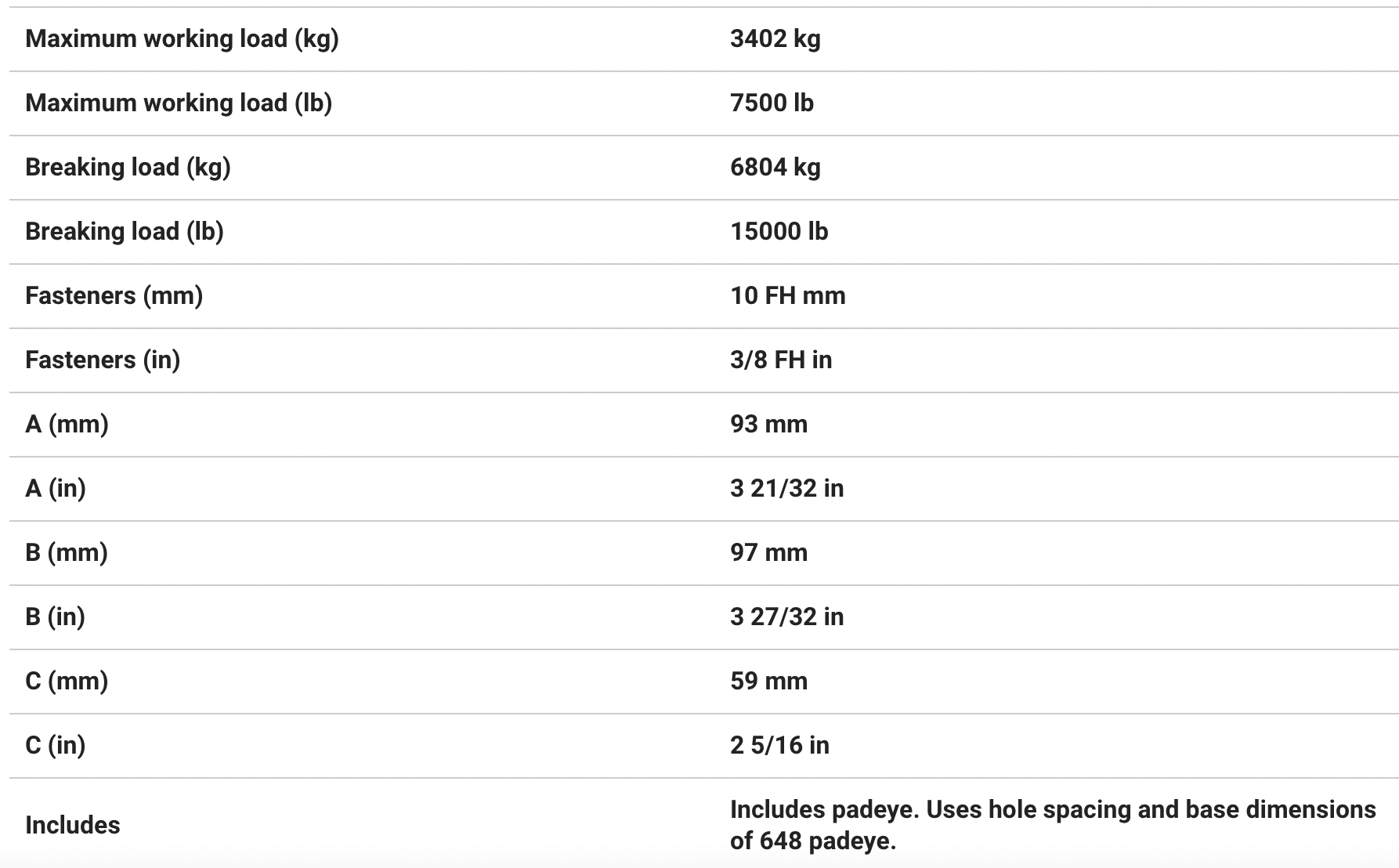Click the Includes padeye description text
The image size is (1399, 868).
tap(1053, 825)
